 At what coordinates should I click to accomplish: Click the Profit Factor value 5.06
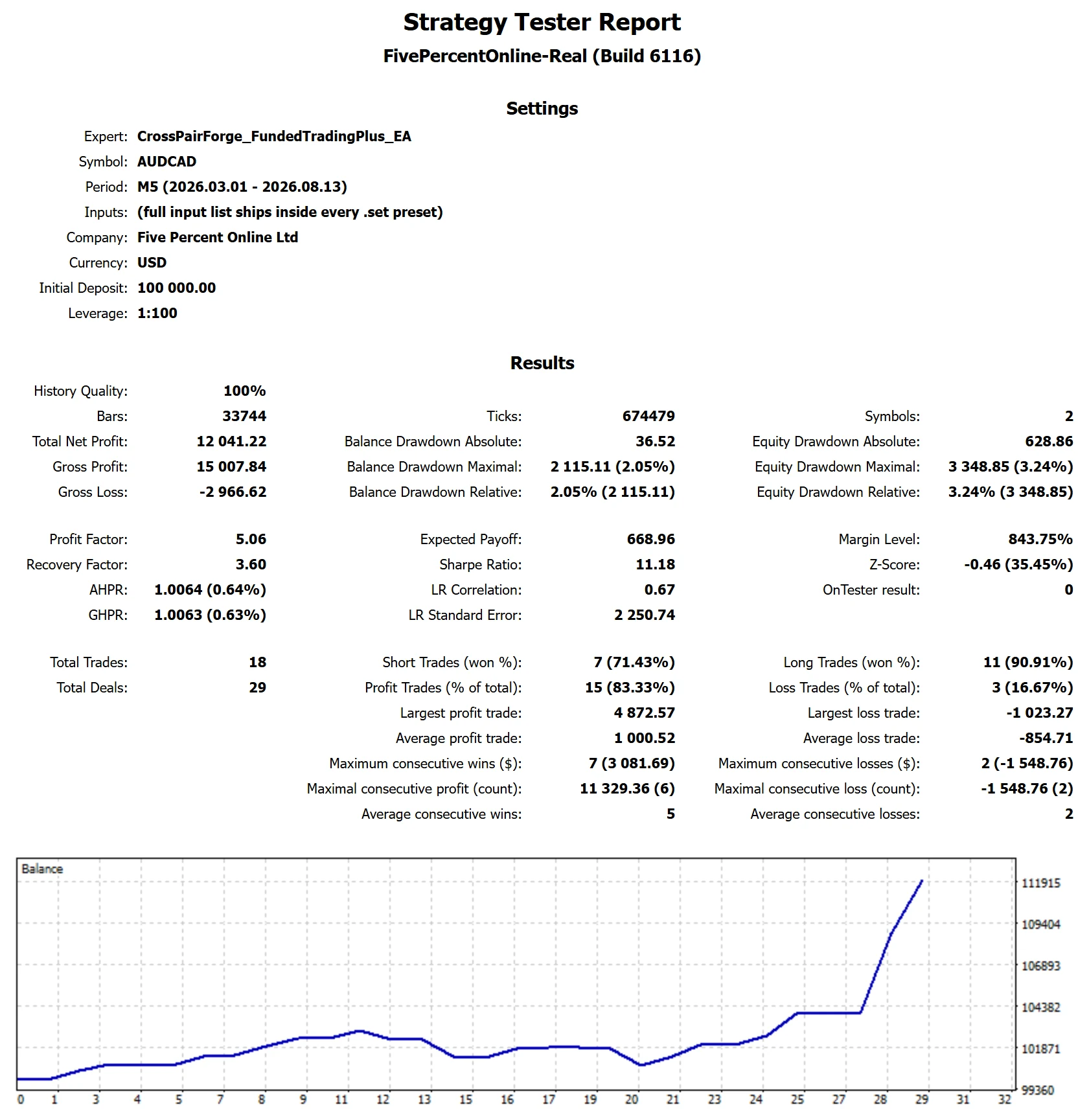251,540
